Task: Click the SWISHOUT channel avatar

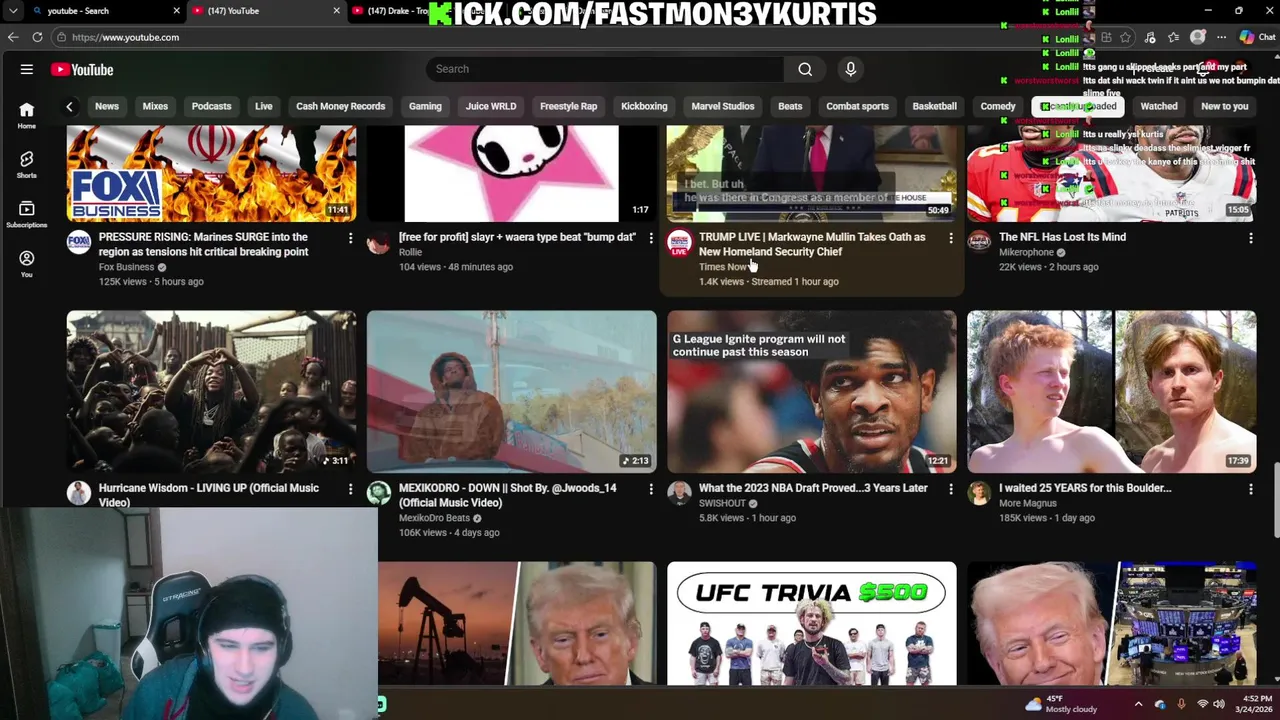Action: tap(679, 493)
